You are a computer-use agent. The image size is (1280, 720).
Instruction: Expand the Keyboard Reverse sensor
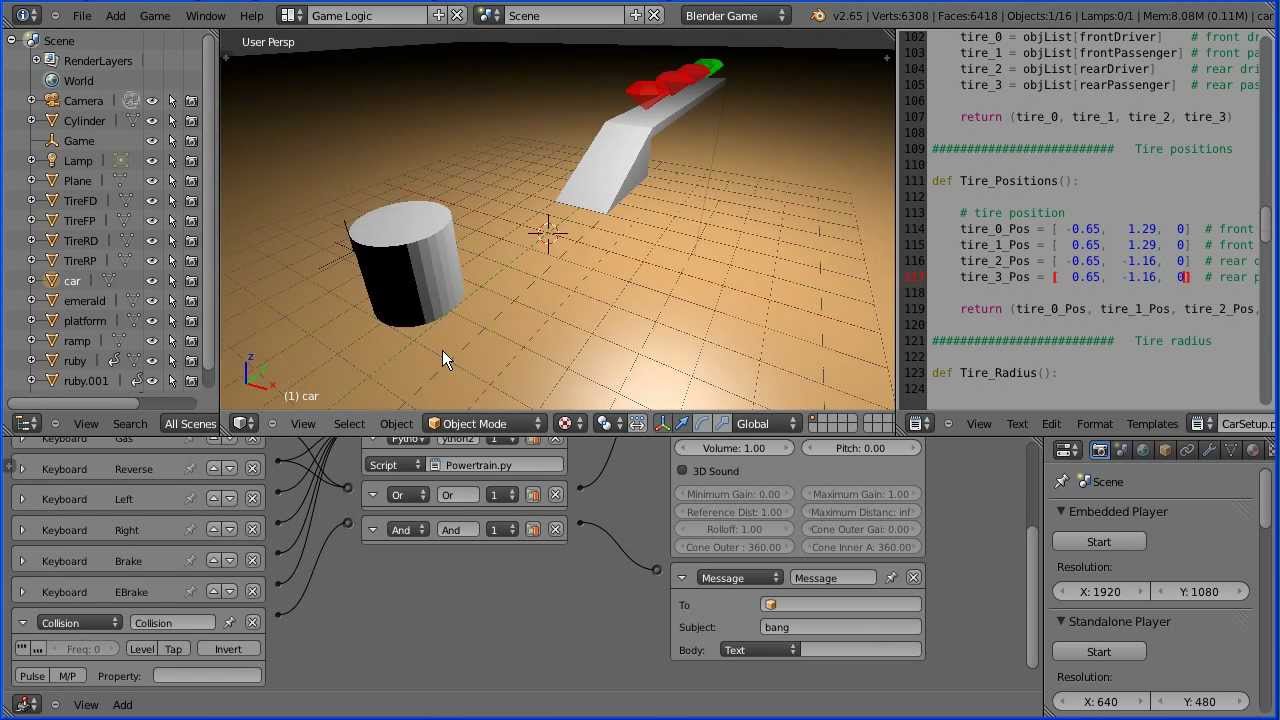(22, 469)
